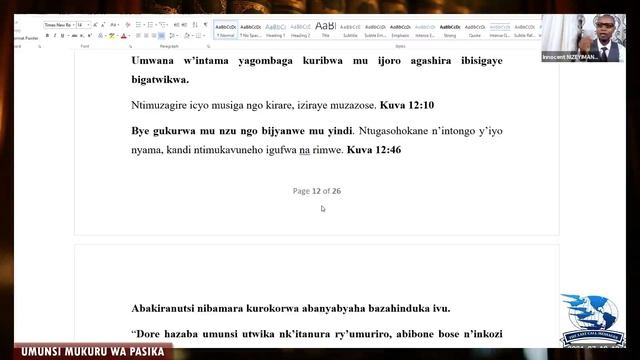
Task: Justify paragraph text
Action: 161,36
